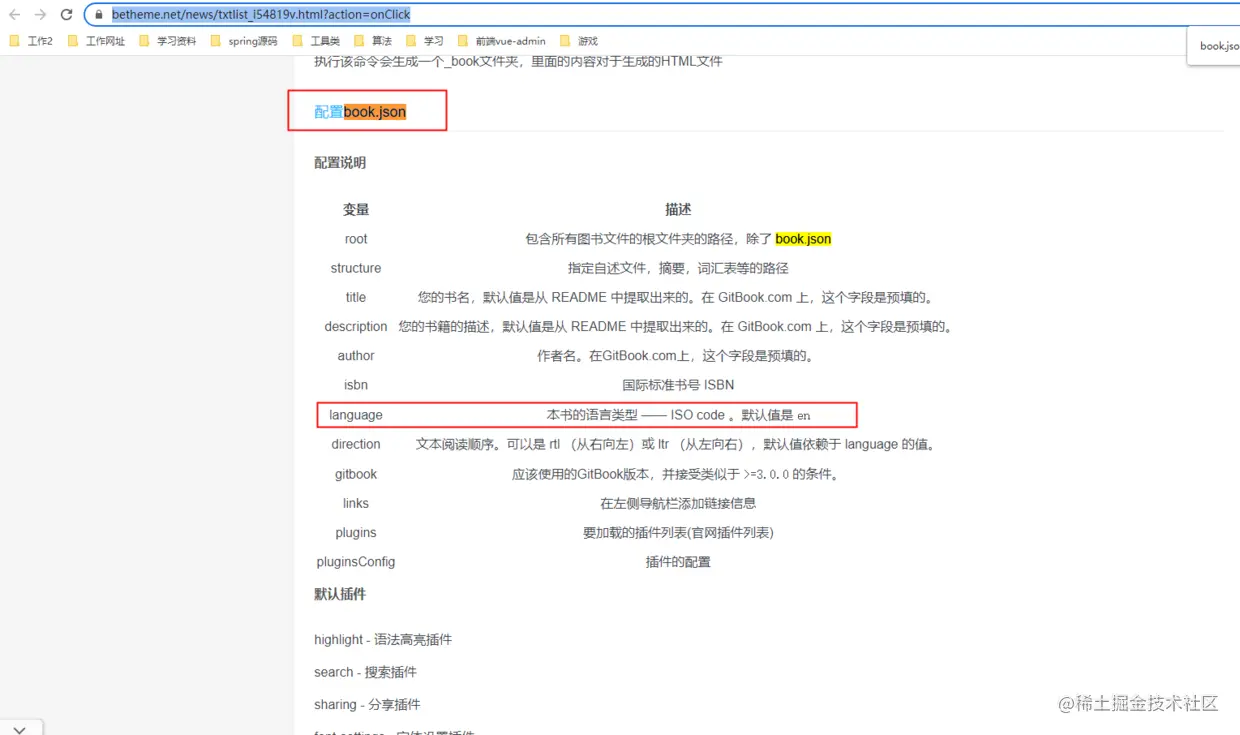Go back to the previous page
The image size is (1240, 735).
point(15,15)
